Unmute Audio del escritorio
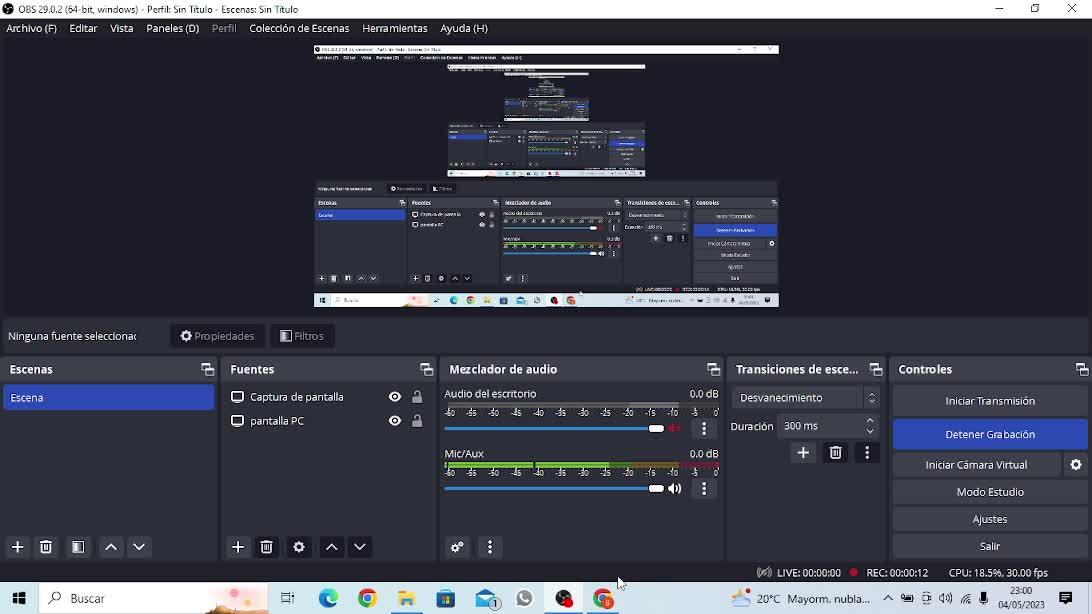This screenshot has width=1092, height=614. tap(674, 429)
